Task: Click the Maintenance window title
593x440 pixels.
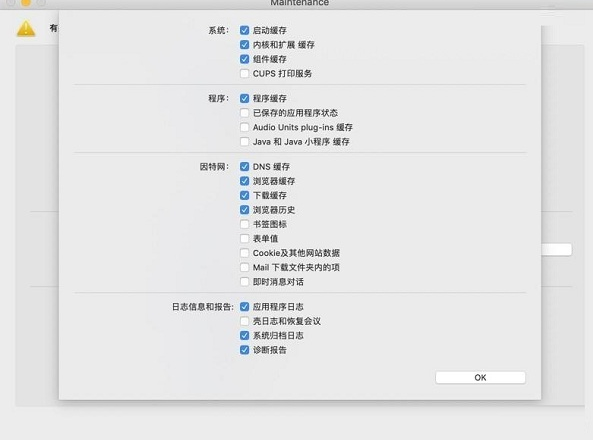Action: 300,3
